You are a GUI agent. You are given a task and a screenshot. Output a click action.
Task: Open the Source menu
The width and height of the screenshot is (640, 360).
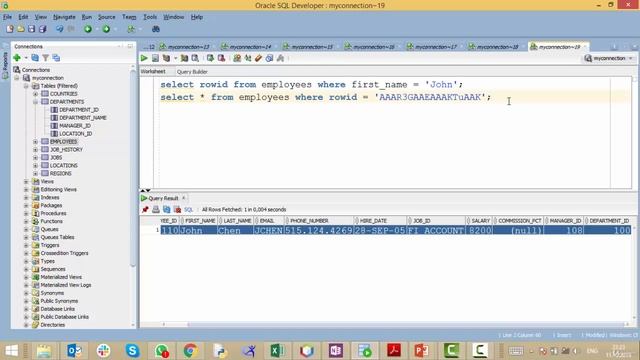[x=107, y=17]
